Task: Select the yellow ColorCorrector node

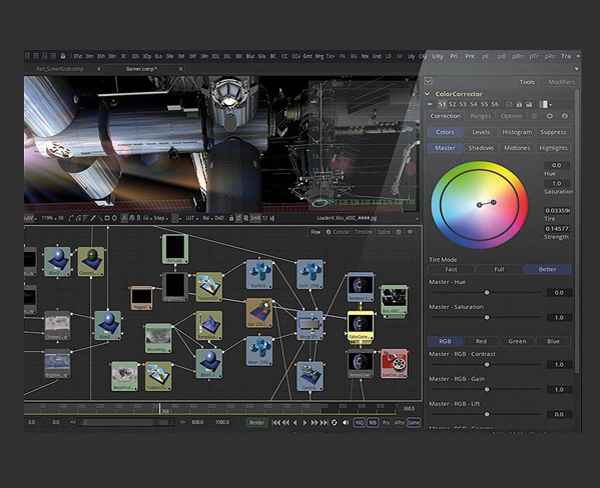Action: click(360, 325)
